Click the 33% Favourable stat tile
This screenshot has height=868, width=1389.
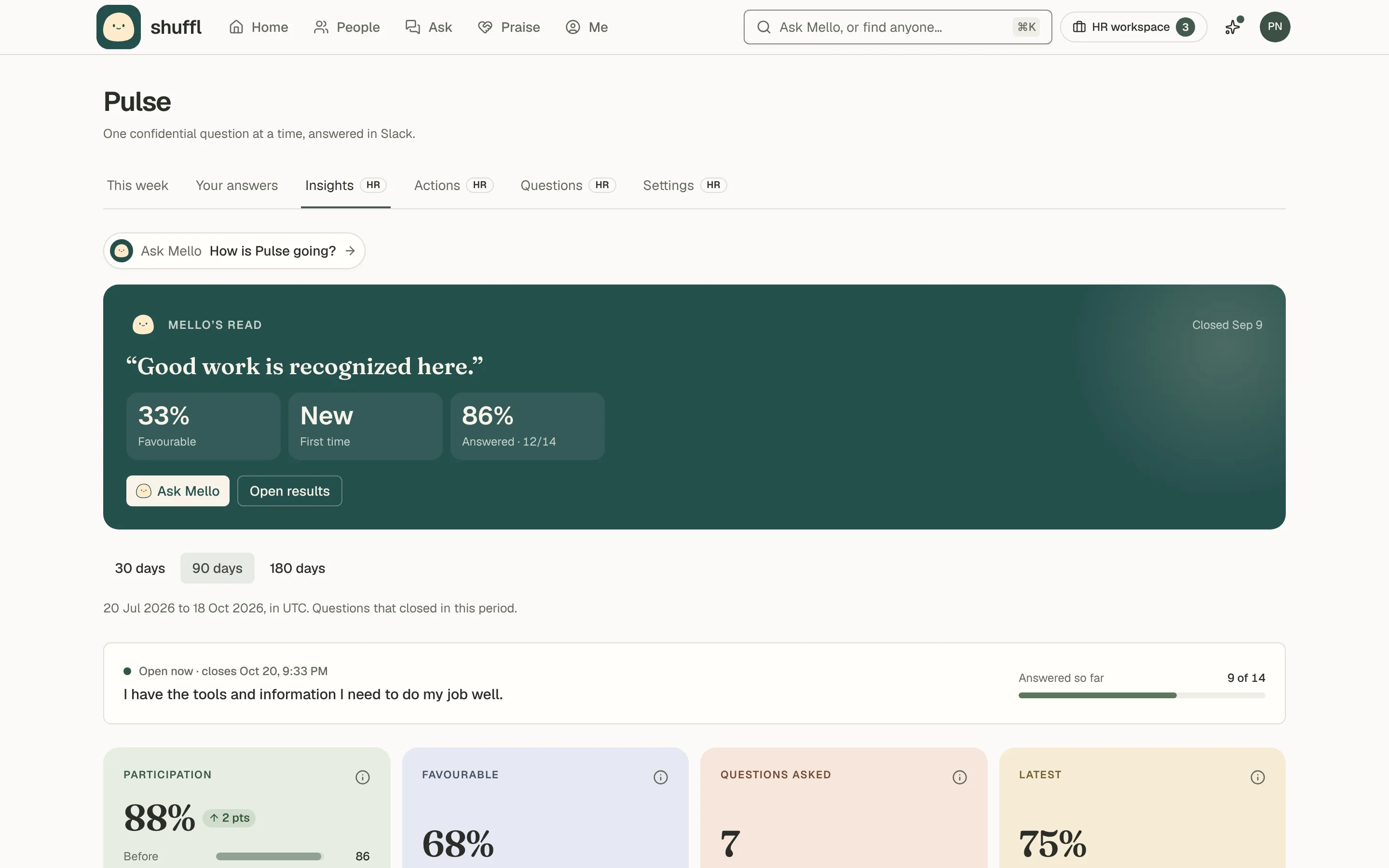tap(203, 426)
